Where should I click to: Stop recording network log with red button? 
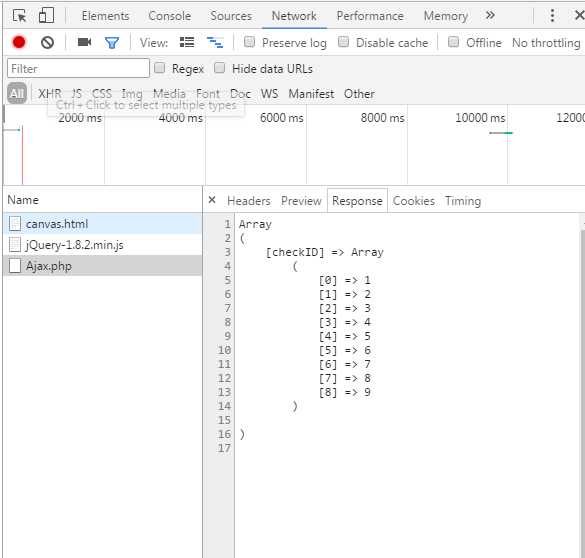click(x=19, y=42)
